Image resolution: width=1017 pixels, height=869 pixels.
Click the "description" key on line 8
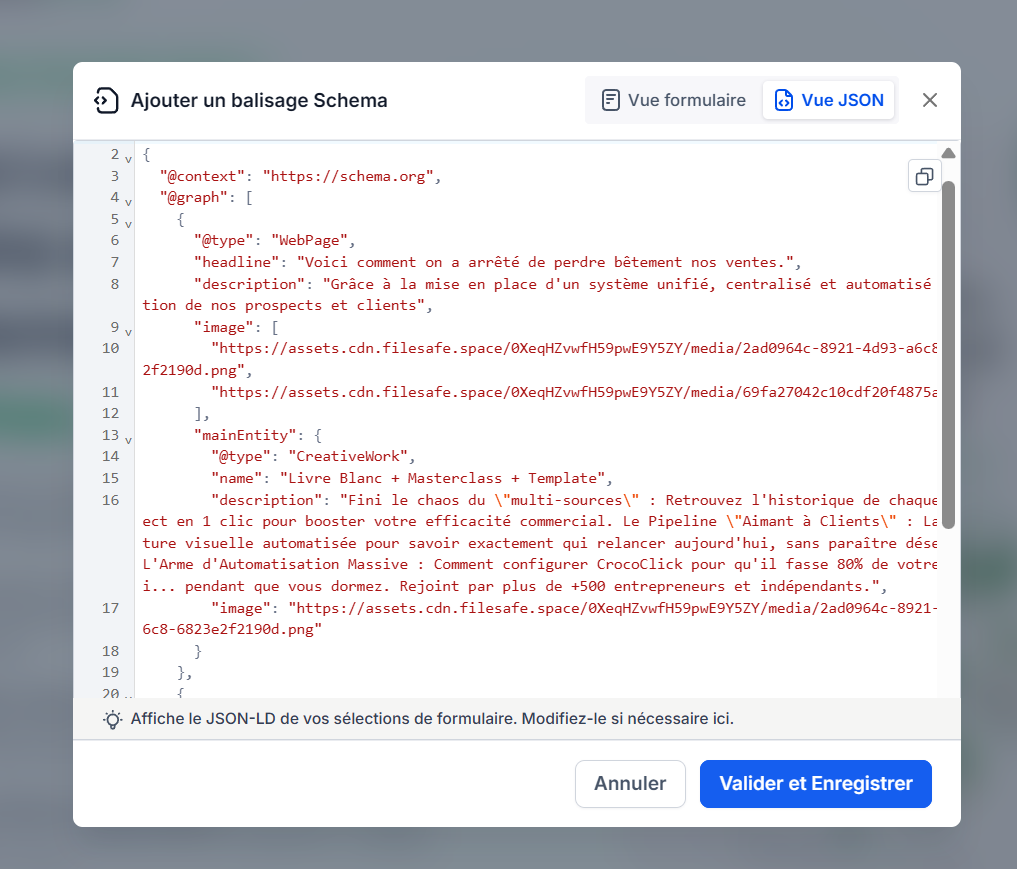pyautogui.click(x=249, y=284)
